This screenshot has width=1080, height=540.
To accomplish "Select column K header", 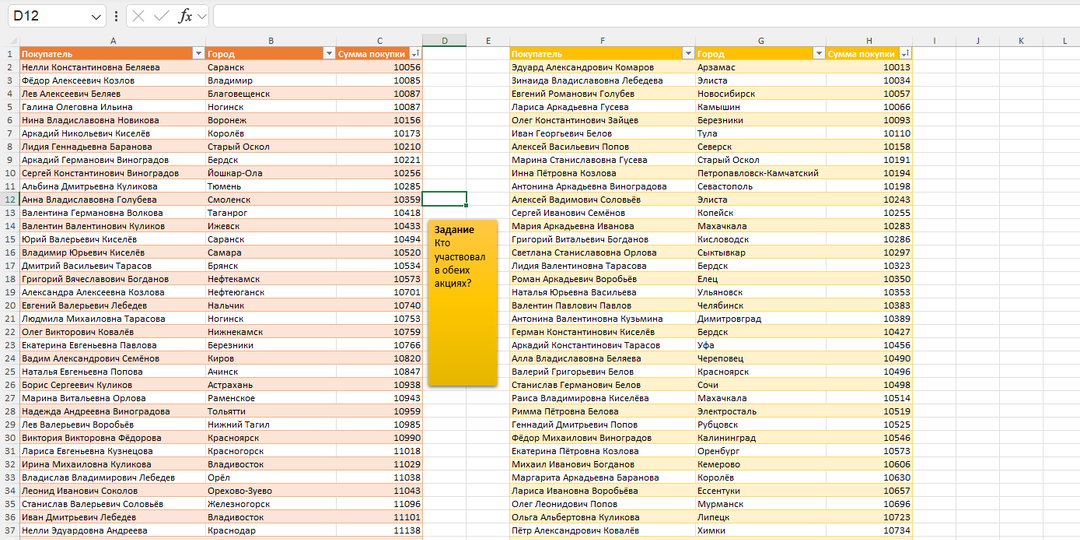I will [1021, 41].
